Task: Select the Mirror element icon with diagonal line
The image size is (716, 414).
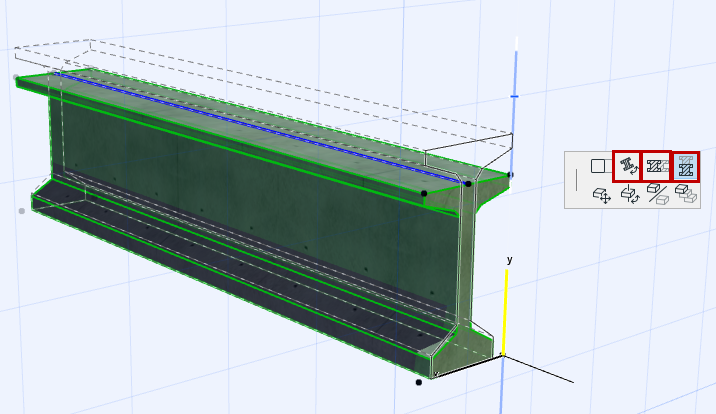Action: [x=658, y=194]
